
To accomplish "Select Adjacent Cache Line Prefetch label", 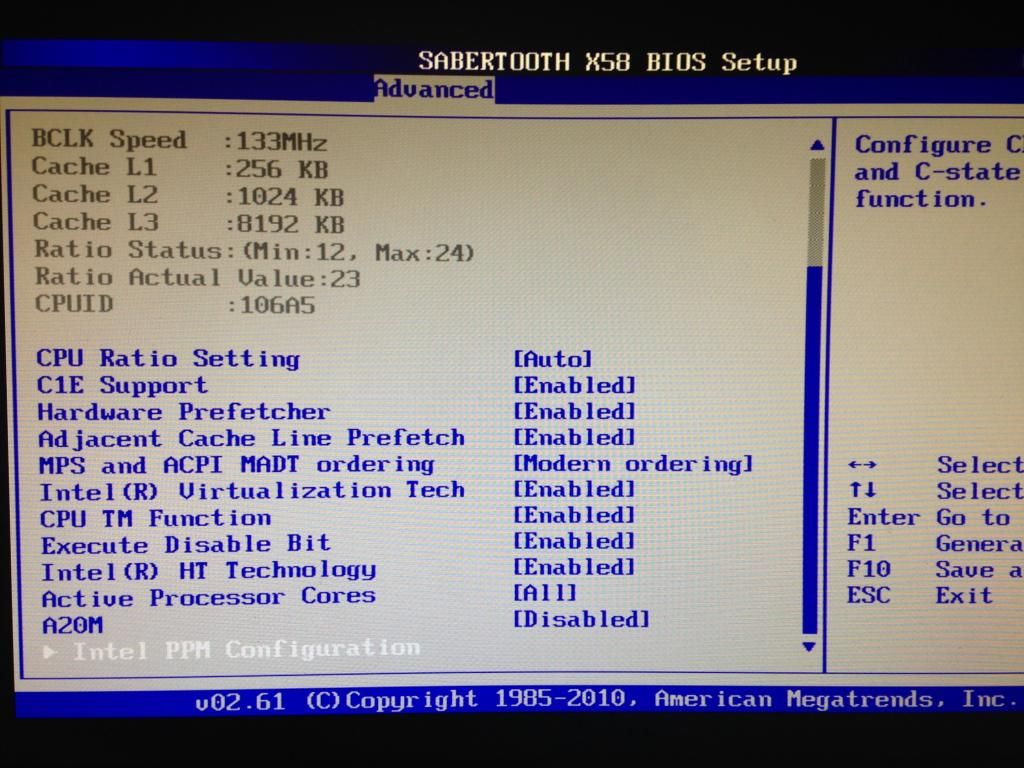I will click(251, 438).
